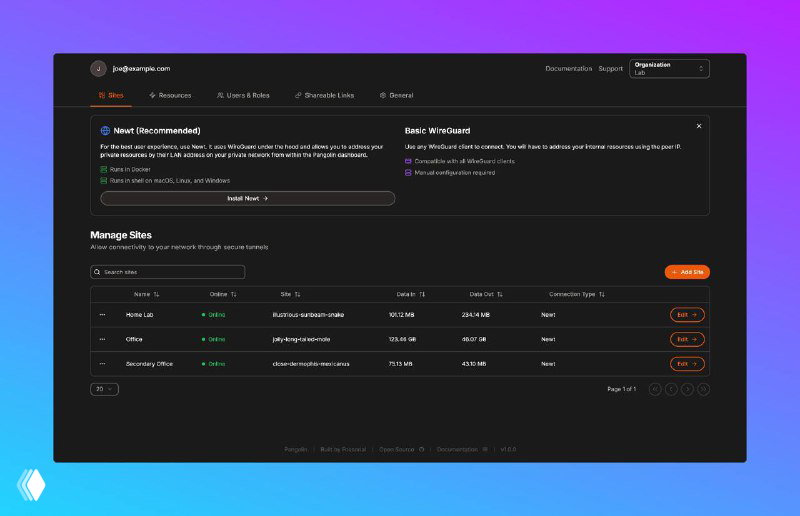Select the 101.12 MB data-in value
Image resolution: width=800 pixels, height=516 pixels.
[402, 315]
